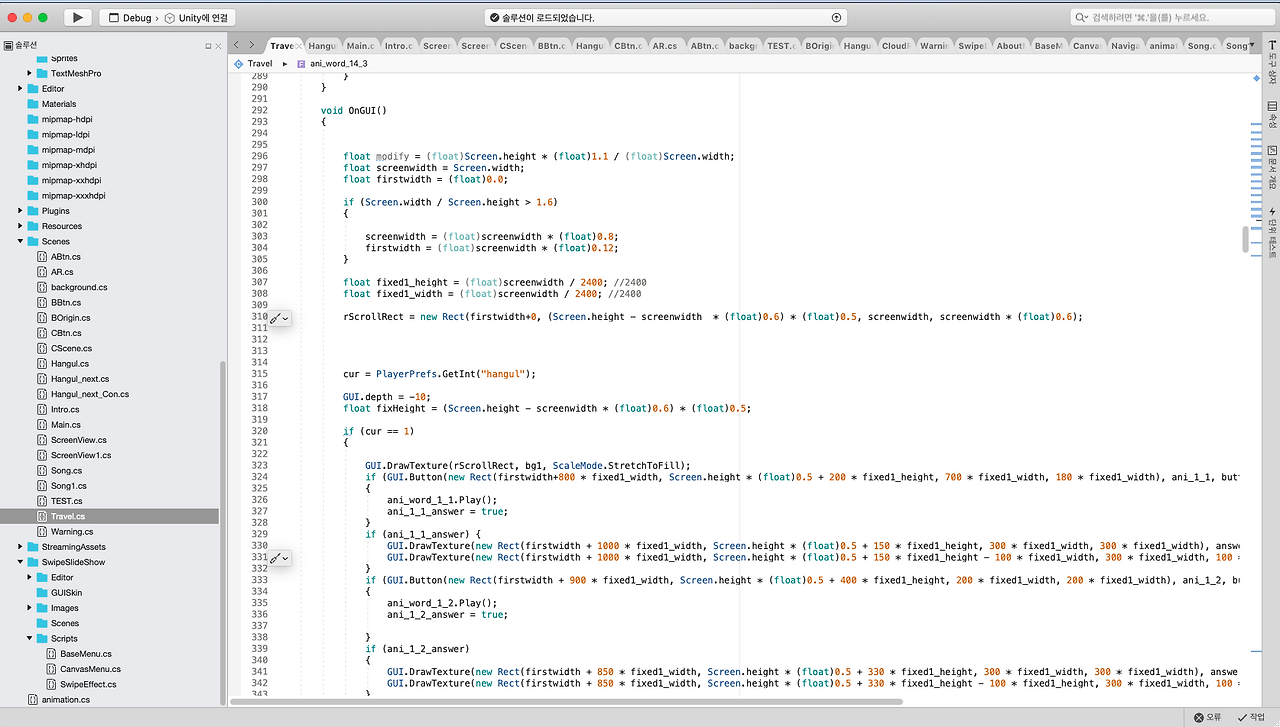
Task: Expand the Plugins folder
Action: tap(20, 211)
